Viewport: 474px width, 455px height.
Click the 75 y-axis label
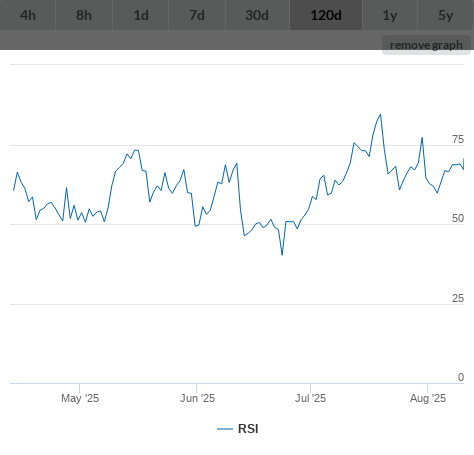[x=458, y=139]
